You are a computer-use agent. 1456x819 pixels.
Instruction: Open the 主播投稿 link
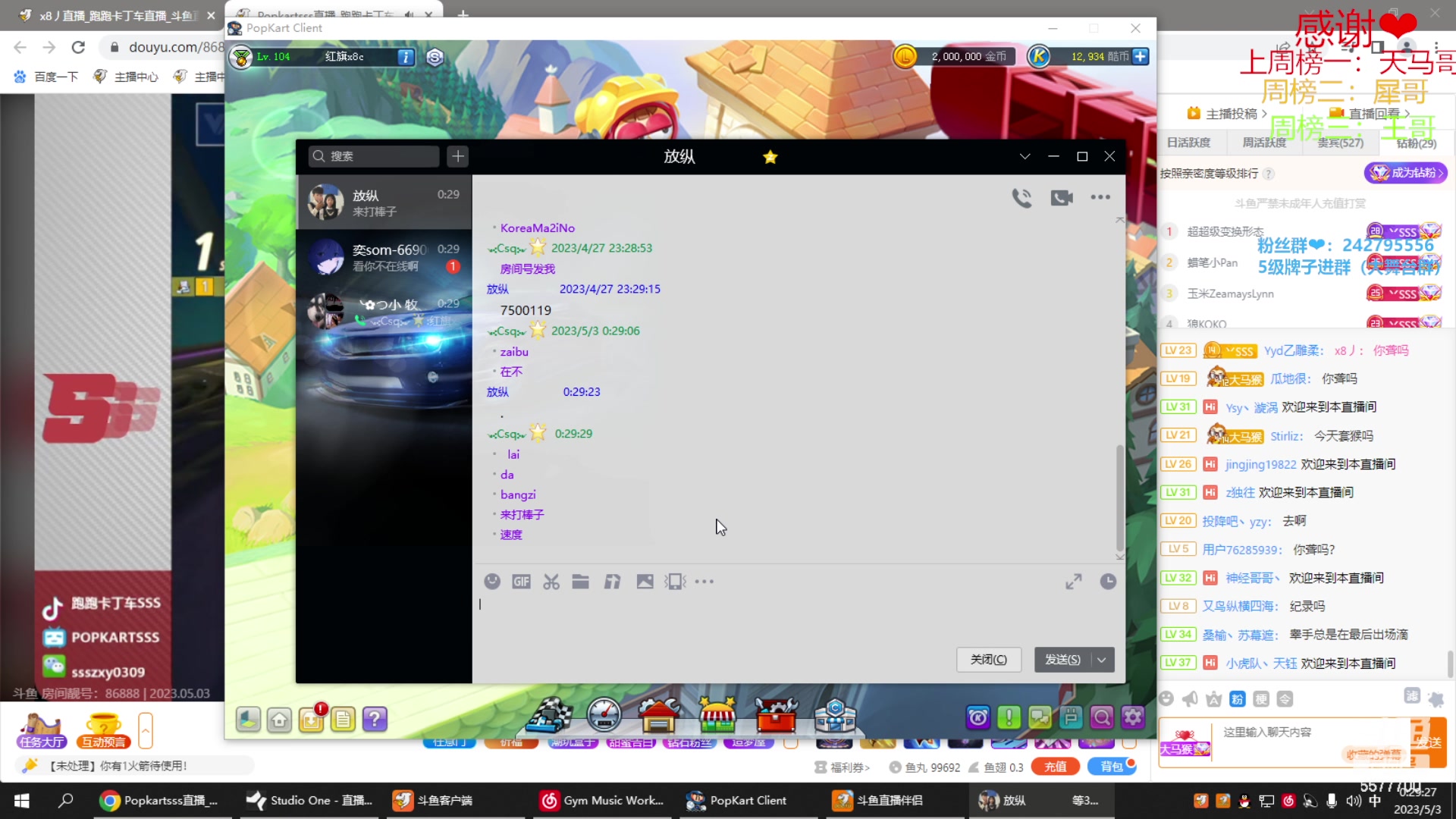[x=1227, y=114]
